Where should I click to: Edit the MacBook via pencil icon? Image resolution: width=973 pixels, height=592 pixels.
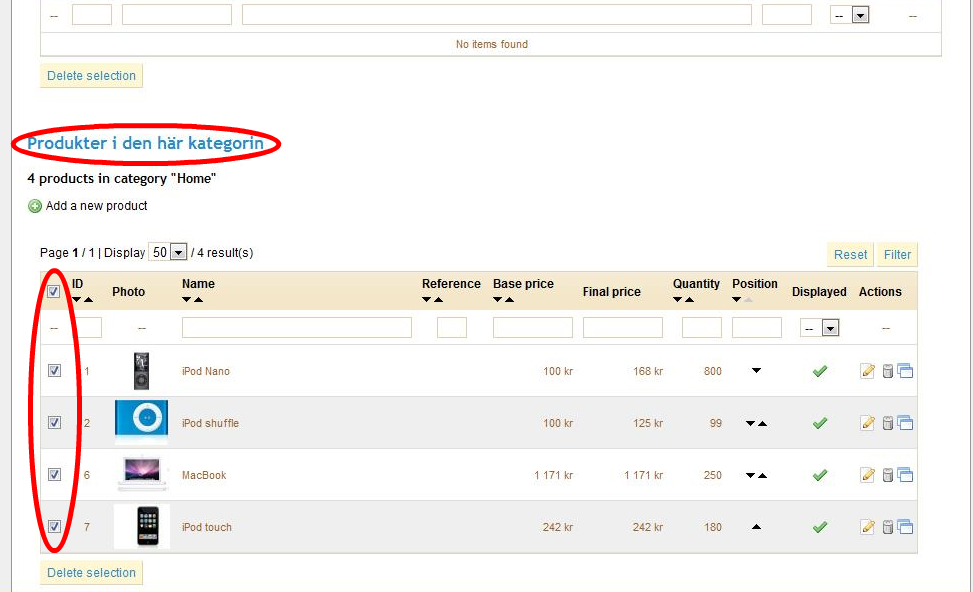pyautogui.click(x=868, y=475)
